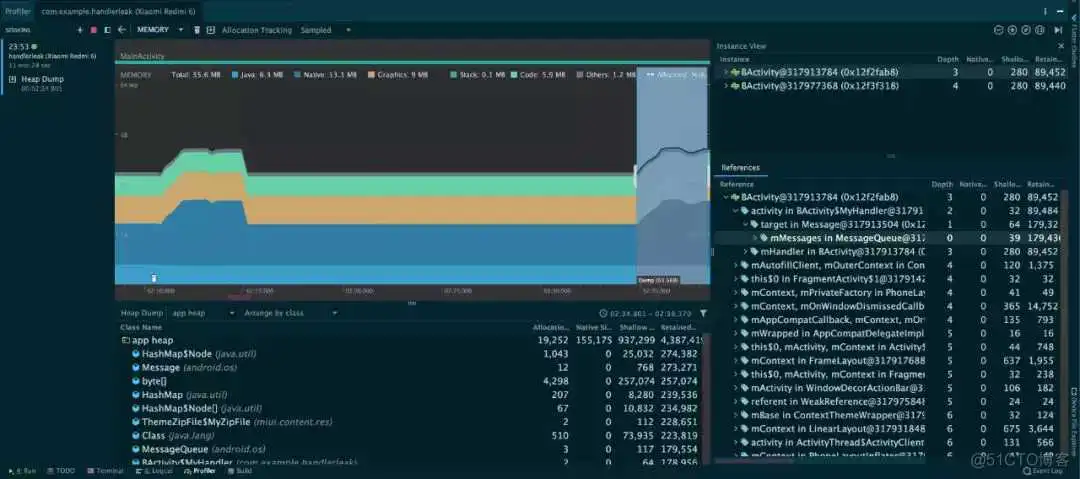
Task: Close the Instance View panel
Action: [1062, 46]
